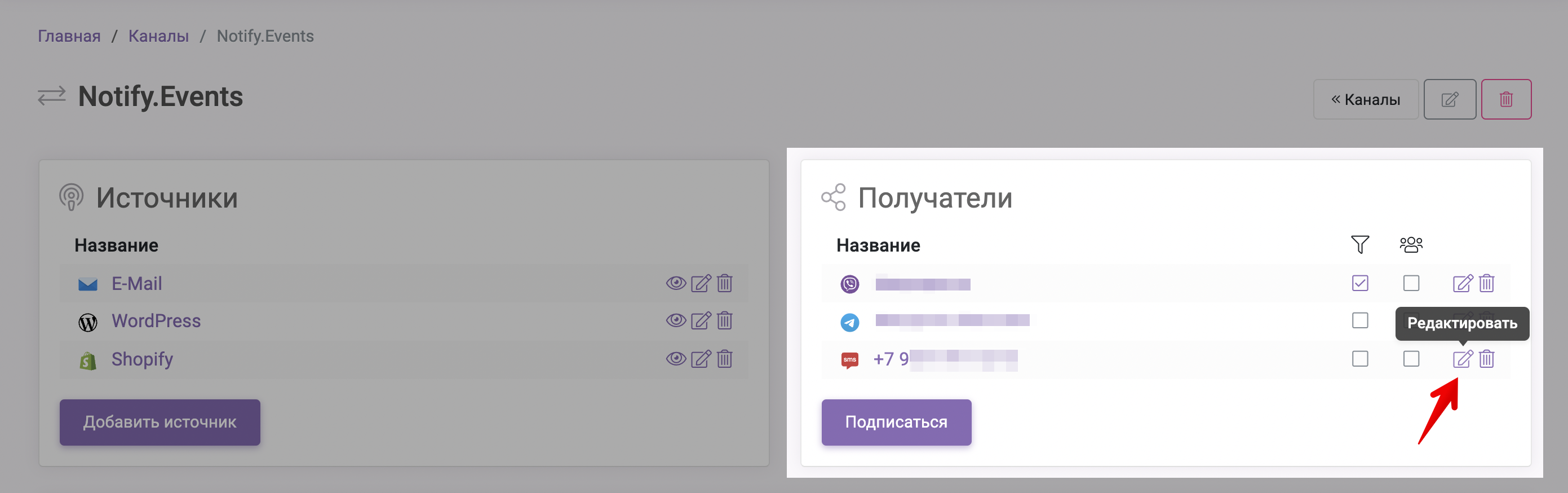Click Добавить источник button
Viewport: 1568px width, 493px height.
[x=160, y=422]
